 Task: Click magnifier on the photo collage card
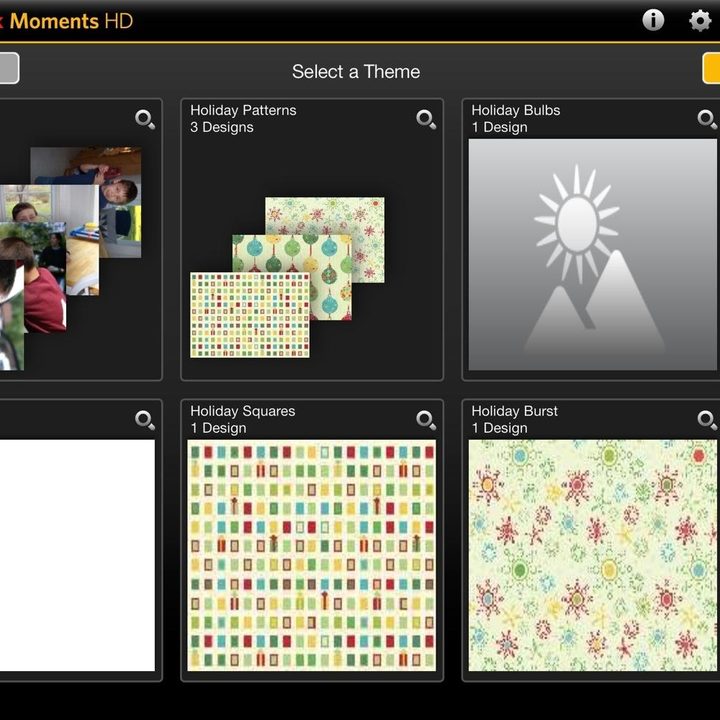pyautogui.click(x=145, y=119)
